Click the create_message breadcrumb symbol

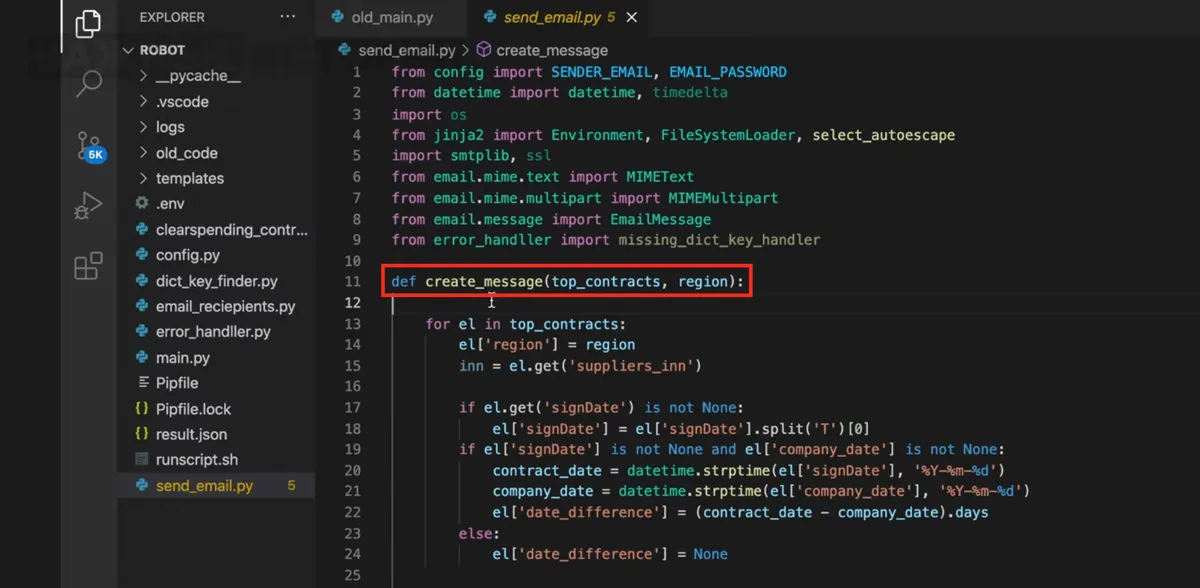click(551, 50)
